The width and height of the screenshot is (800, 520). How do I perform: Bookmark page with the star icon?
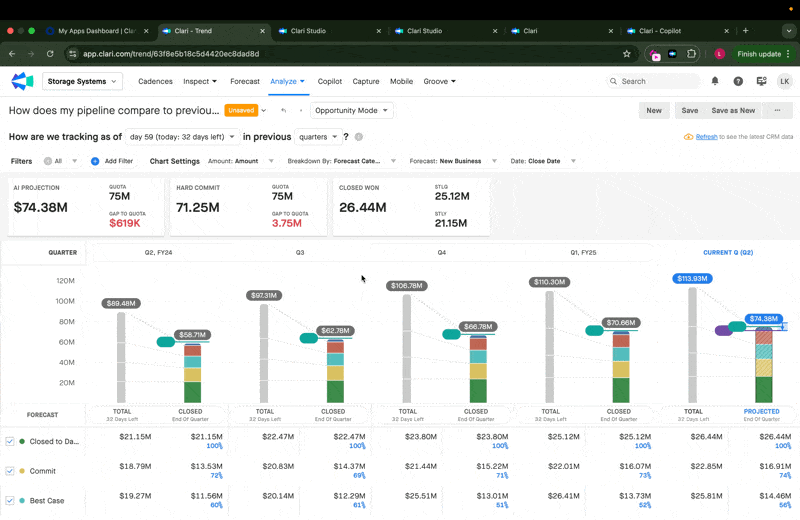coord(627,54)
